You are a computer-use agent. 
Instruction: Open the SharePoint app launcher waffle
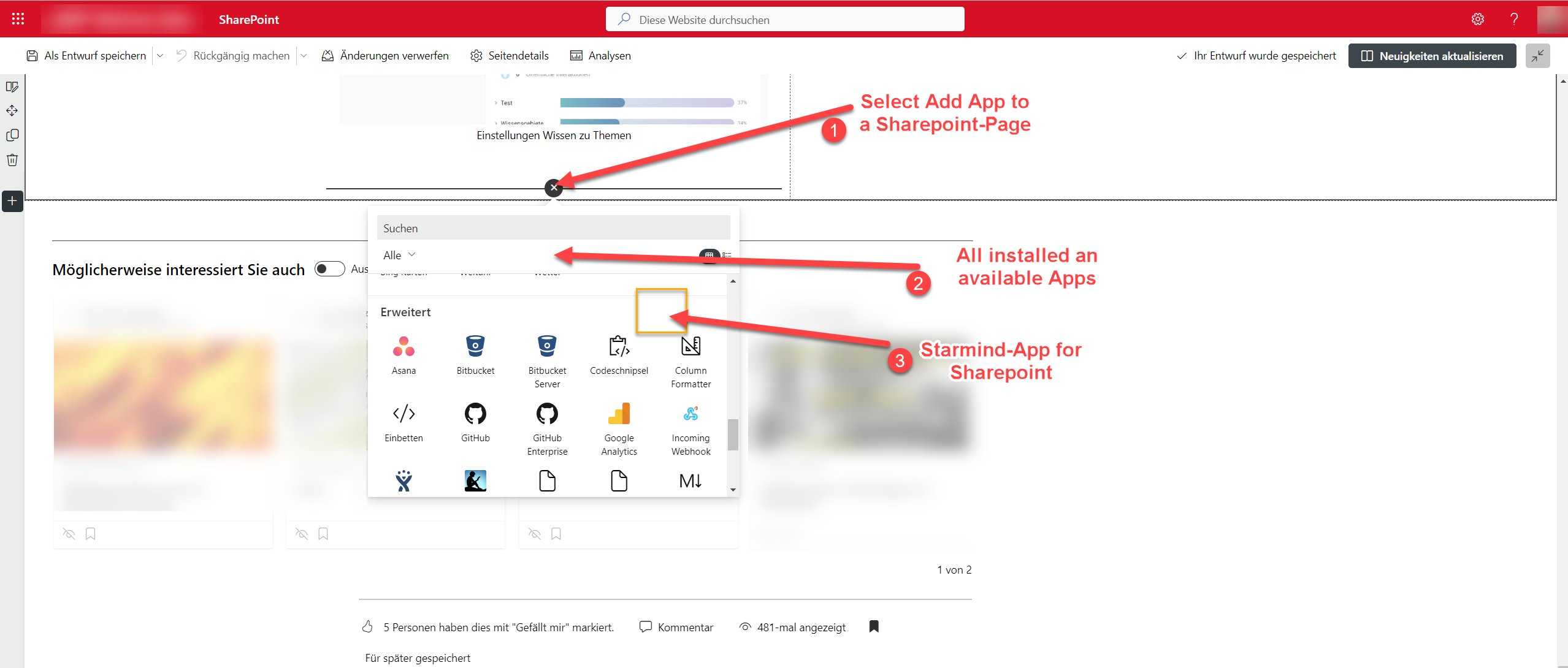pos(18,19)
